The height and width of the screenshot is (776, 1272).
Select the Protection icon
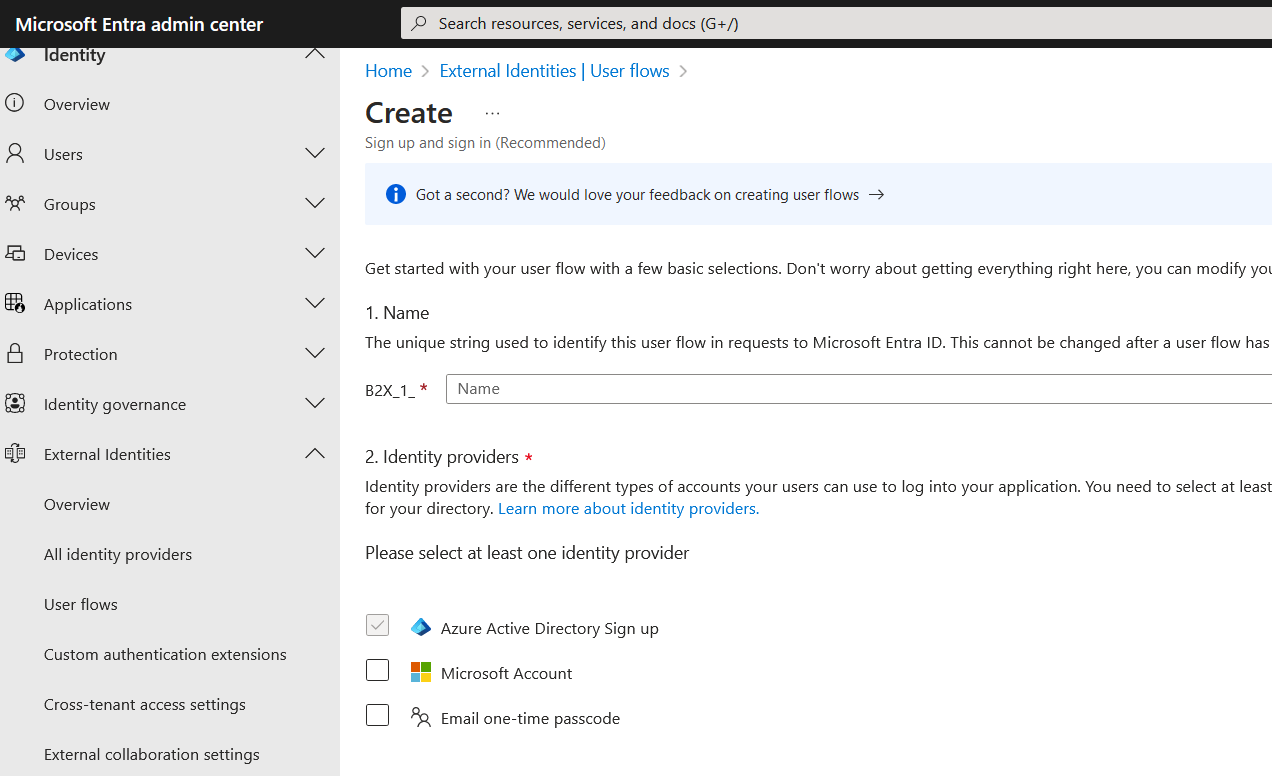point(15,353)
